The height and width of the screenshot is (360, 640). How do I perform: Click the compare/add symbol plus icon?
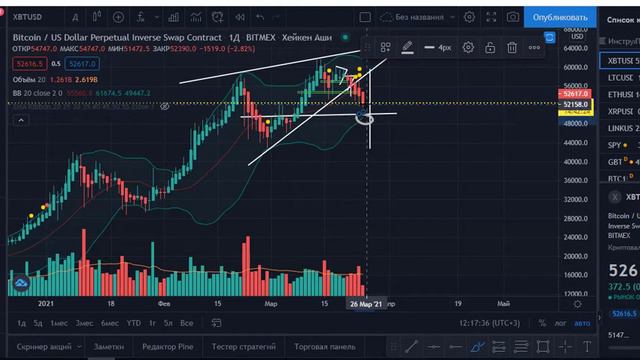tap(118, 17)
